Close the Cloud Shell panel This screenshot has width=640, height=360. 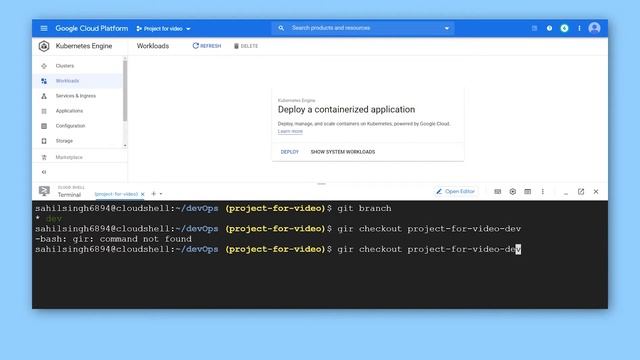click(x=596, y=191)
